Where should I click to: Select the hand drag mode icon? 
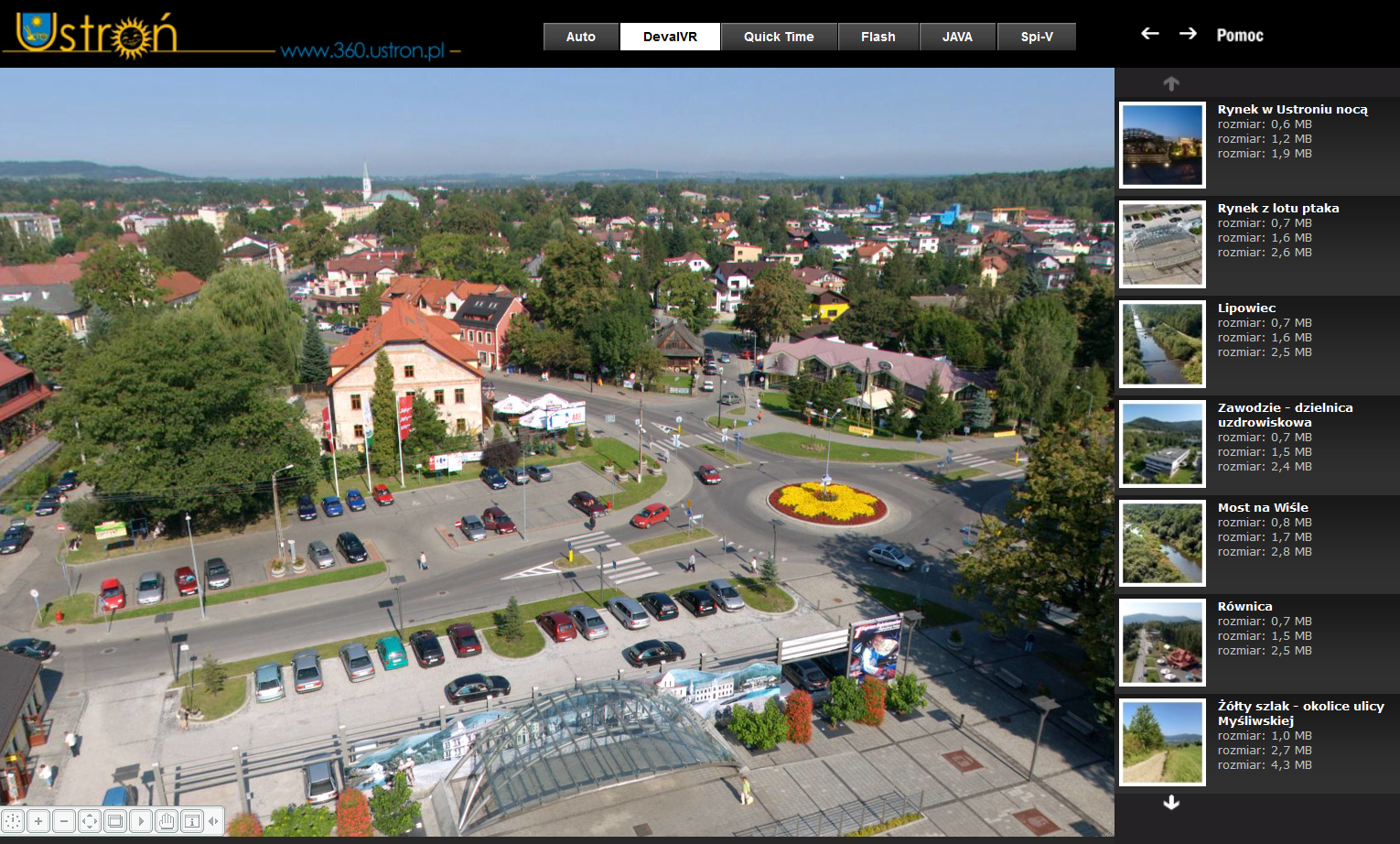[x=167, y=821]
